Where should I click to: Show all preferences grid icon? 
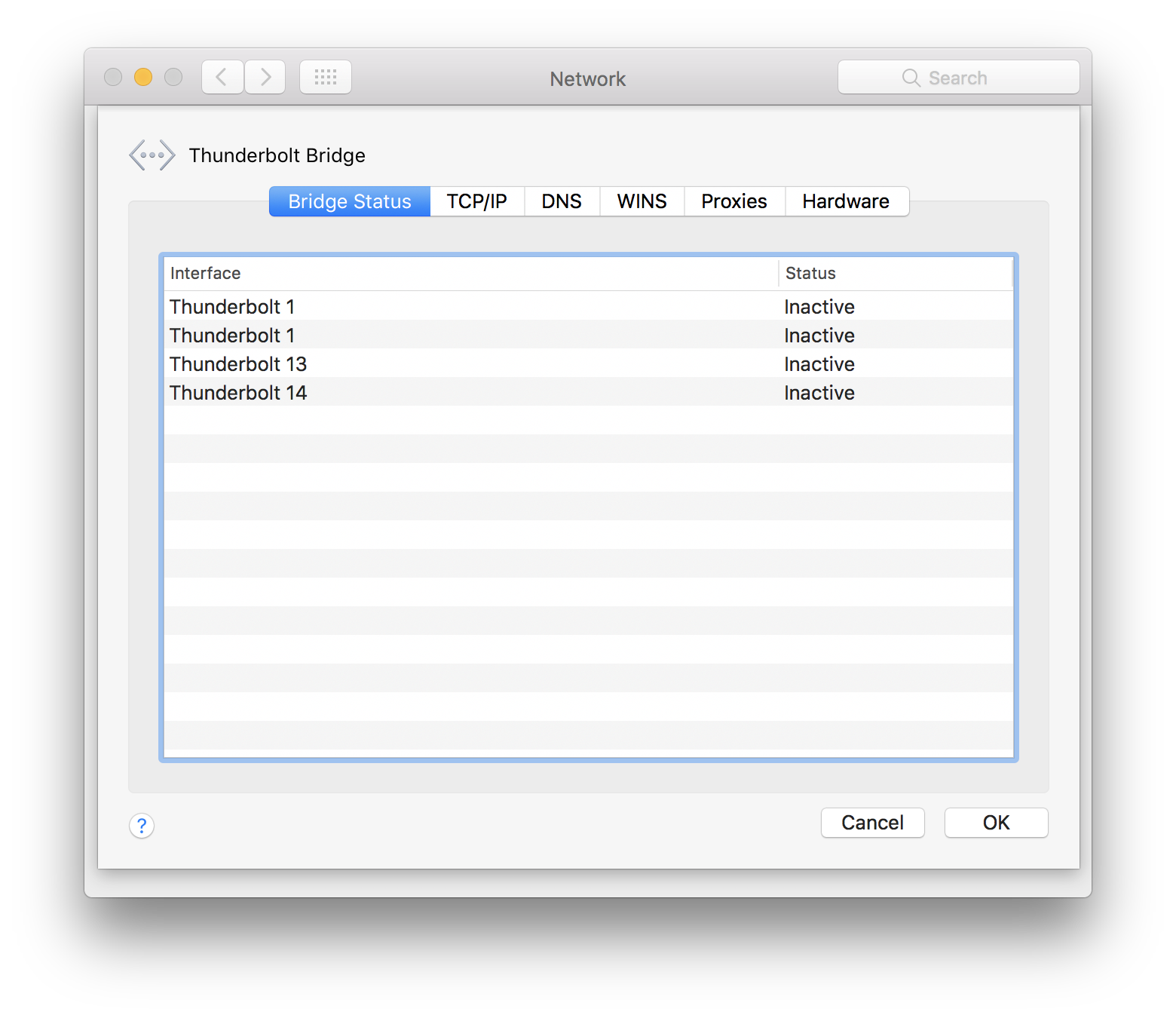[x=326, y=77]
